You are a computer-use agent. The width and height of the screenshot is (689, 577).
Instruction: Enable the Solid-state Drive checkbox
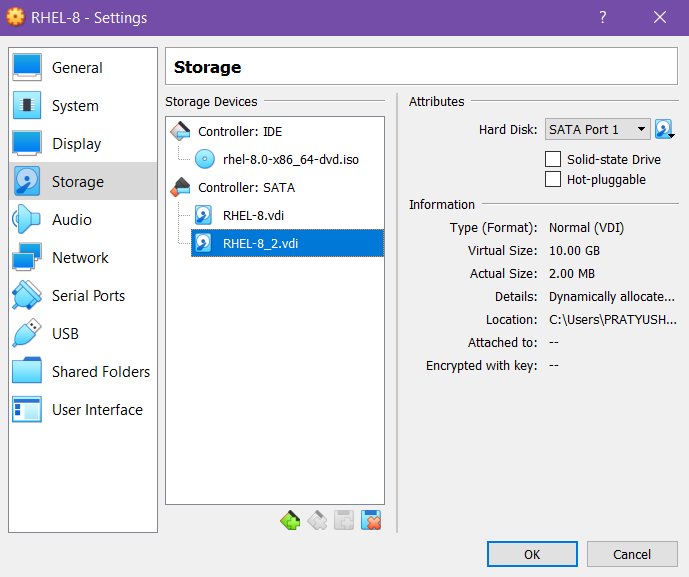click(553, 159)
